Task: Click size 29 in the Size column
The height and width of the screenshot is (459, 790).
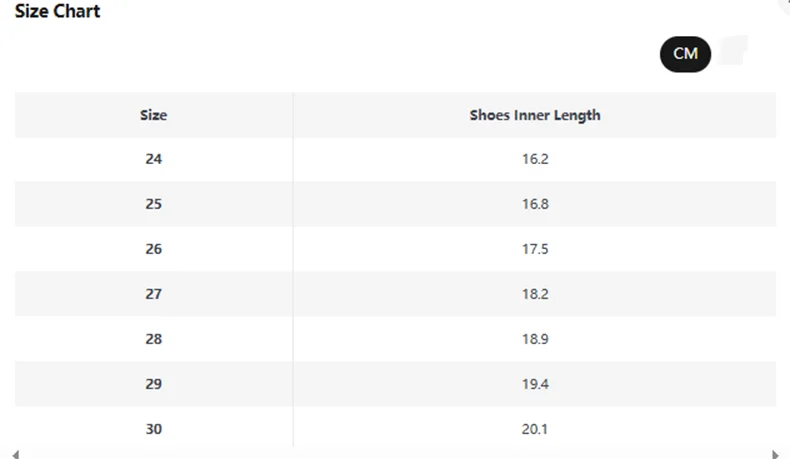Action: (154, 384)
